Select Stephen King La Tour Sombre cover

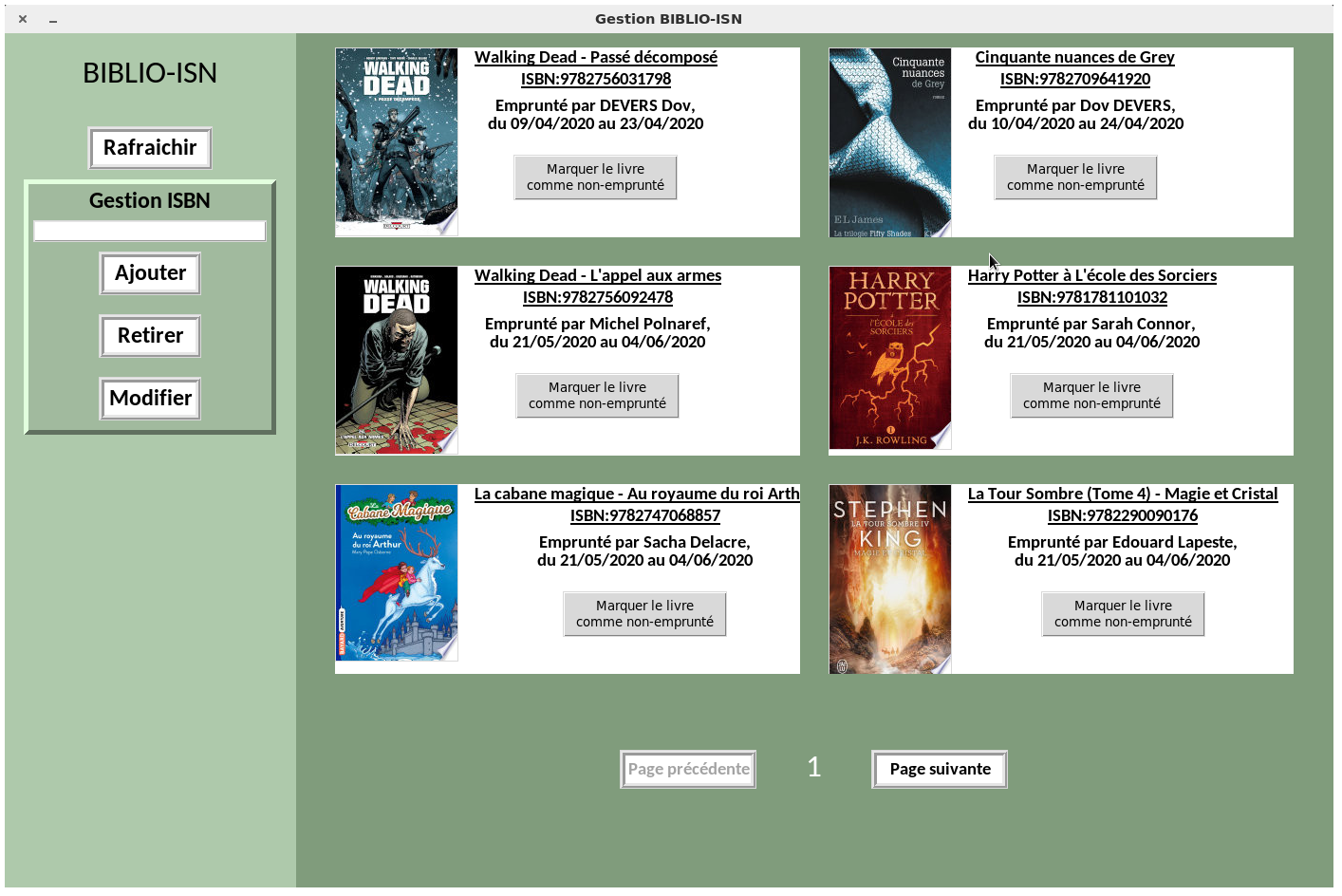click(890, 579)
